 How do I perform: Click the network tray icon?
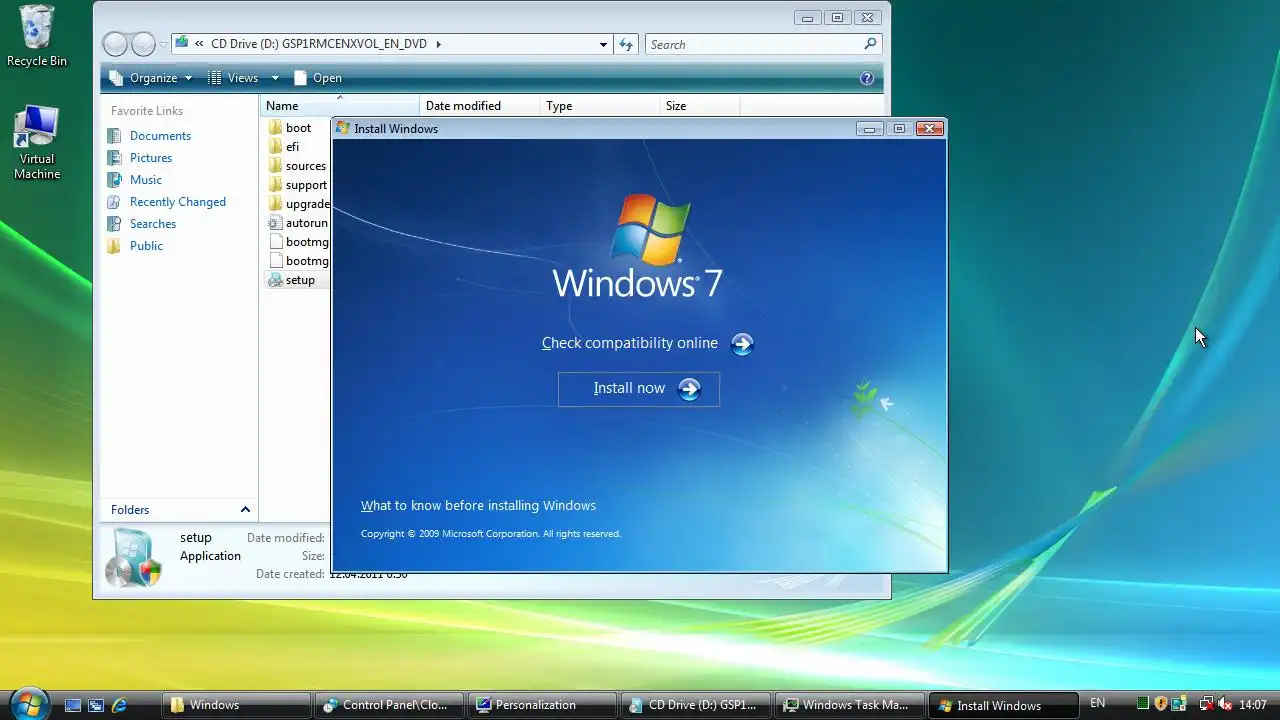[1206, 705]
